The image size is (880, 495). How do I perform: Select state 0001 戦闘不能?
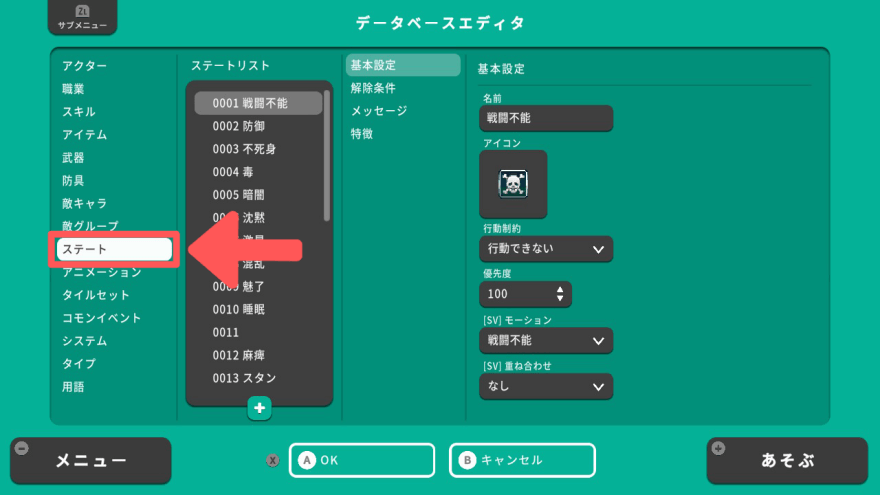tap(258, 103)
